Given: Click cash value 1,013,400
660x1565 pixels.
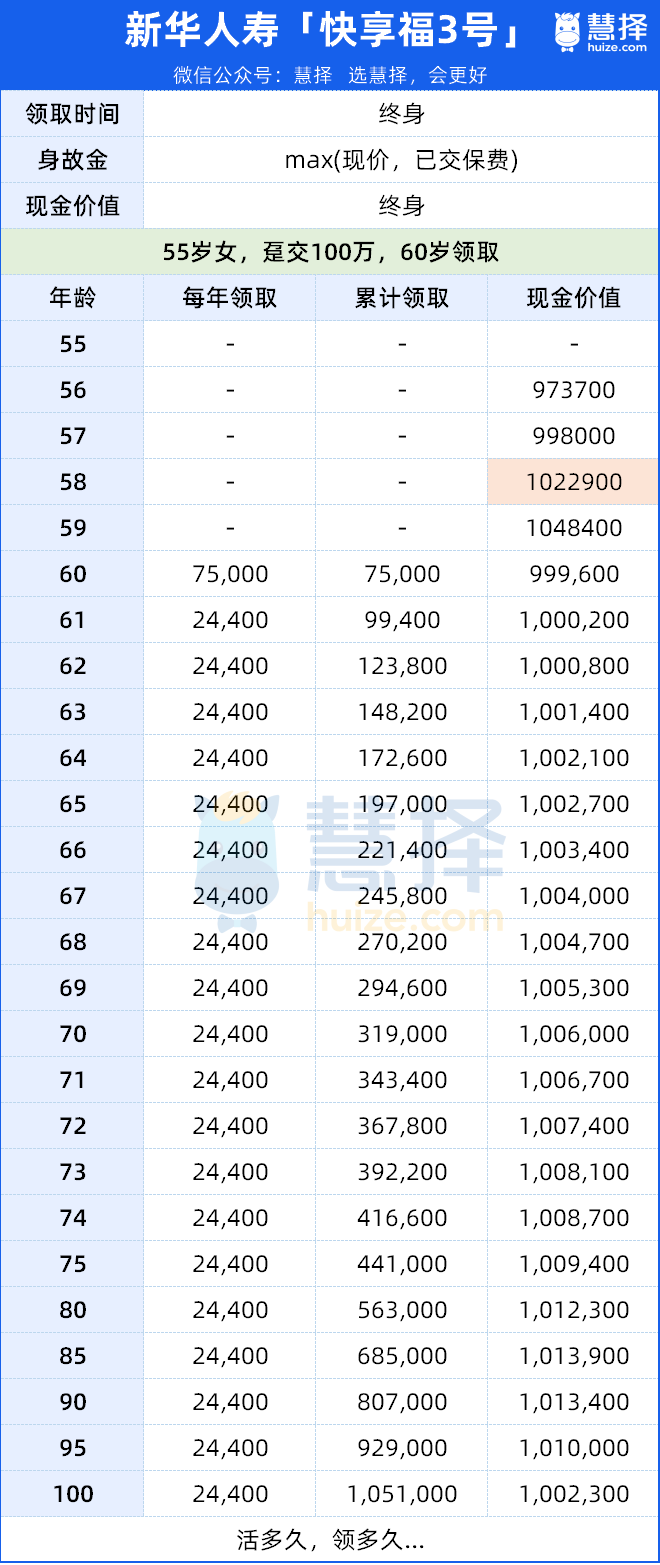Looking at the screenshot, I should coord(574,1402).
